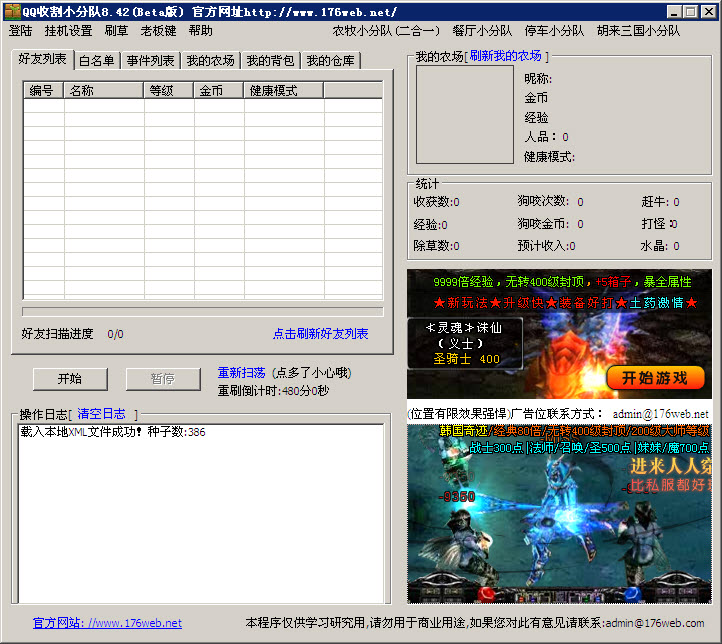Switch to the 我的仓库 tab
Viewport: 722px width, 644px height.
[331, 61]
